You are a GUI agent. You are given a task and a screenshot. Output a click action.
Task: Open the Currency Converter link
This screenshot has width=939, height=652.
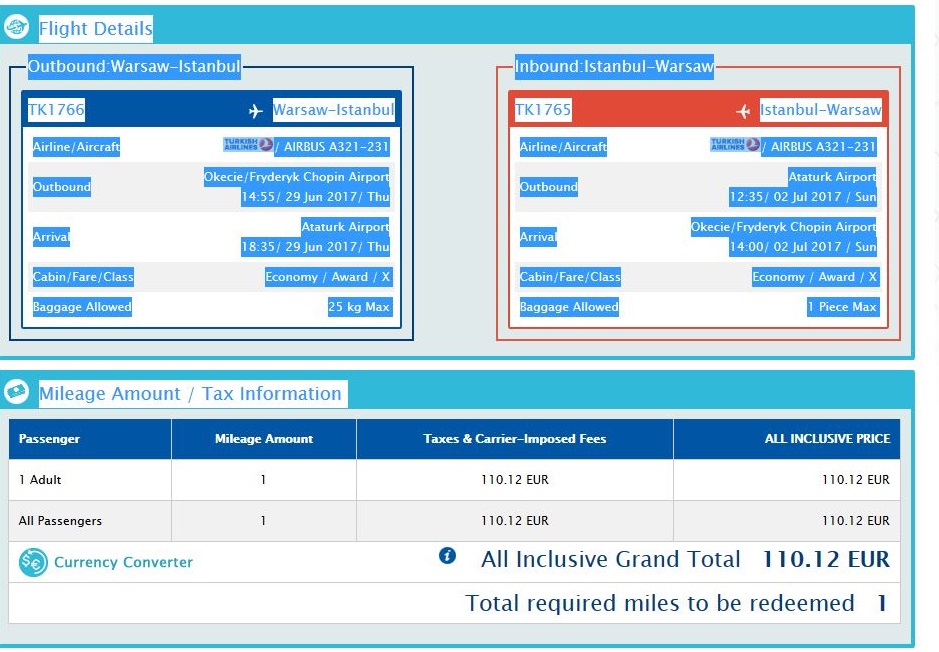point(123,562)
